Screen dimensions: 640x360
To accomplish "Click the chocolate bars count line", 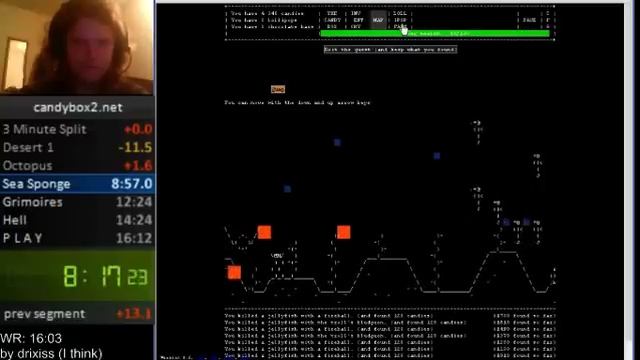I will click(x=272, y=27).
